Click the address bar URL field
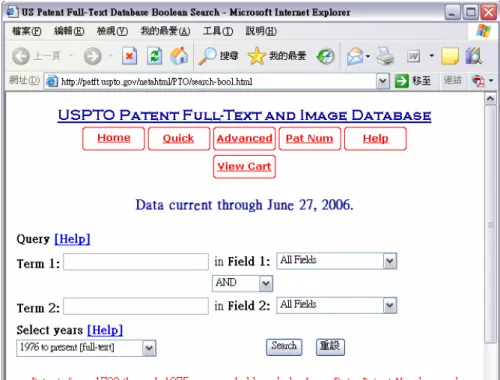 click(x=217, y=81)
